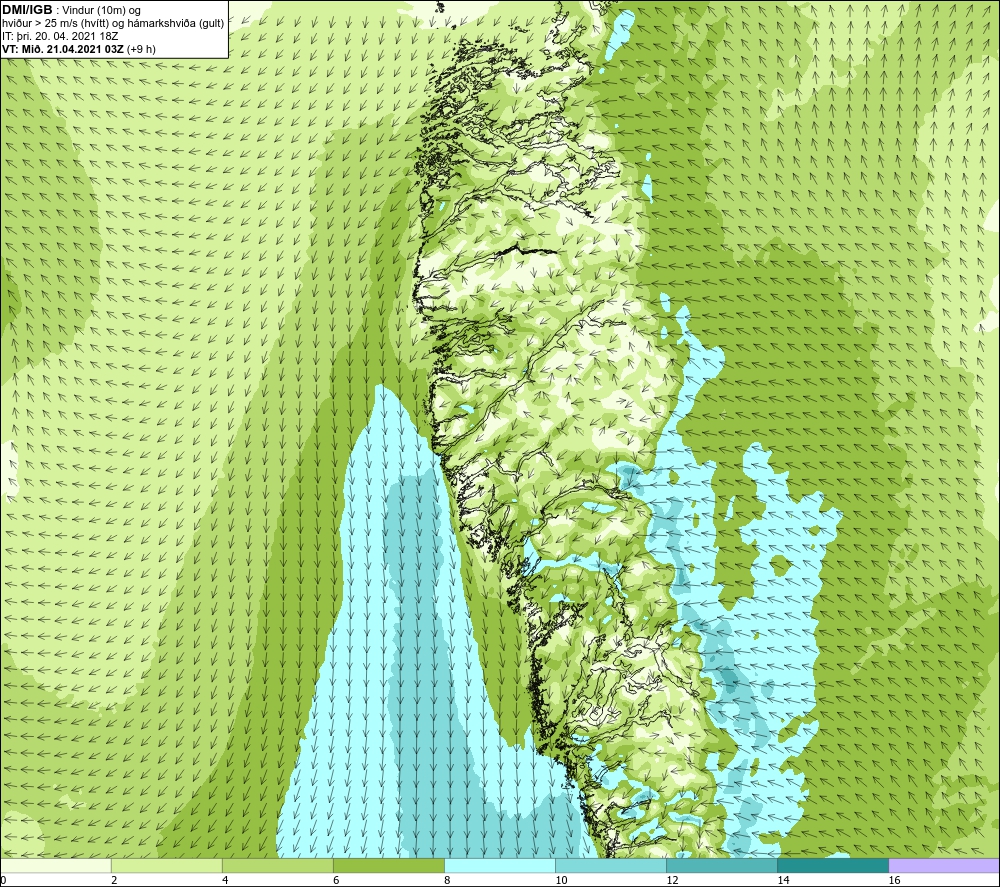1000x887 pixels.
Task: Click the 2–4 m/s light green swatch
Action: (x=166, y=865)
